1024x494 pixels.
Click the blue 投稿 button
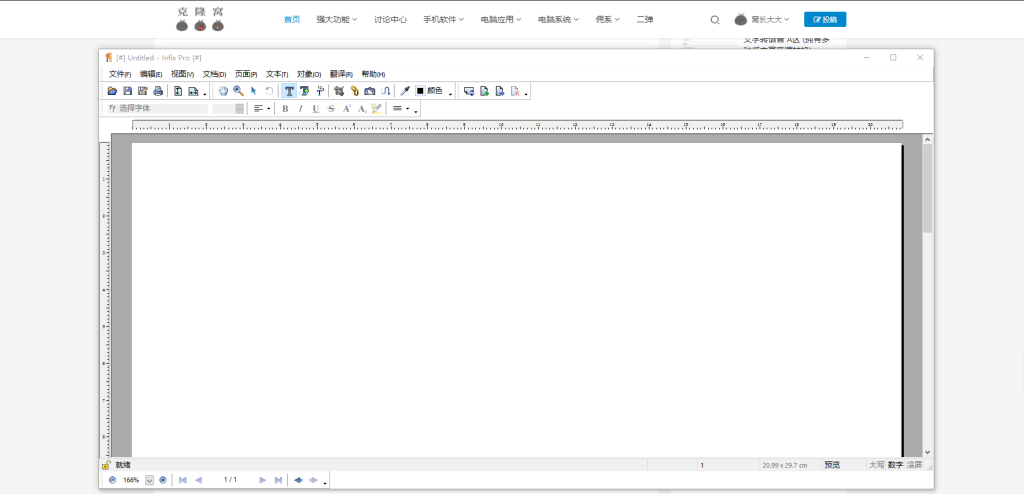[x=825, y=20]
